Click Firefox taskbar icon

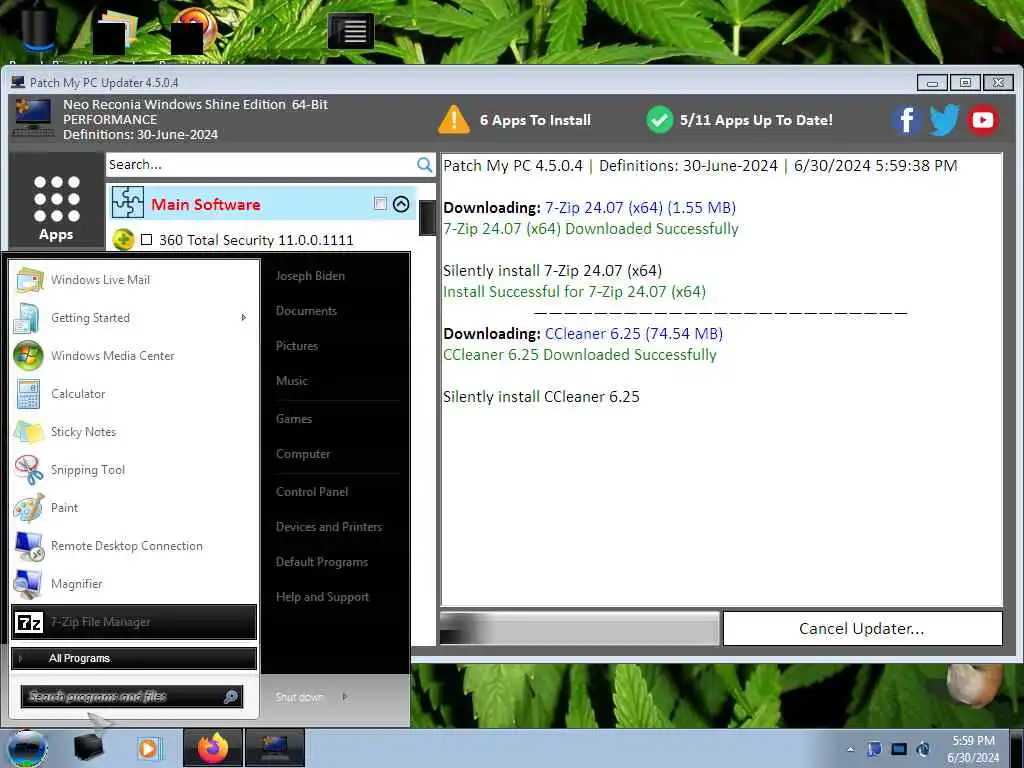pyautogui.click(x=213, y=748)
